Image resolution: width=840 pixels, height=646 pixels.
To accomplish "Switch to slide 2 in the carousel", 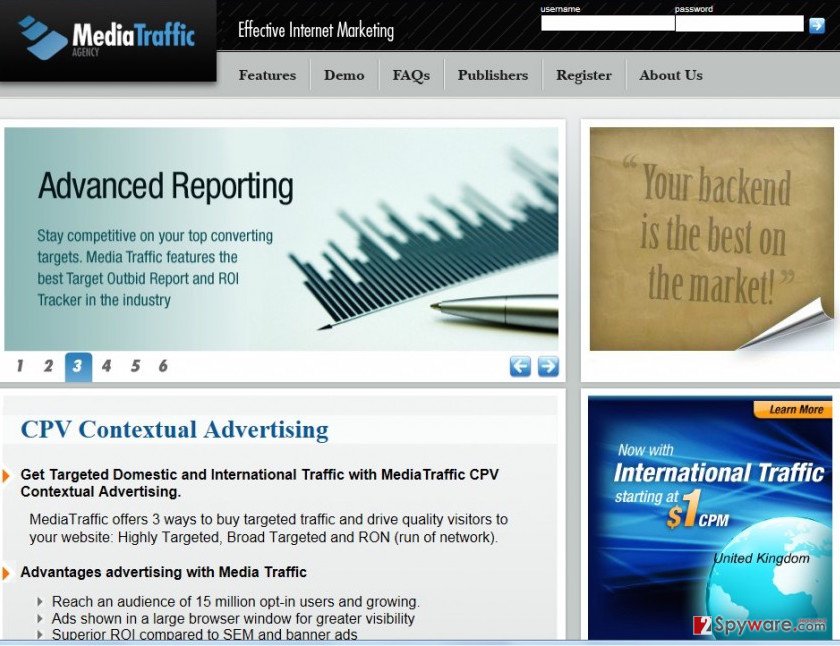I will 48,366.
